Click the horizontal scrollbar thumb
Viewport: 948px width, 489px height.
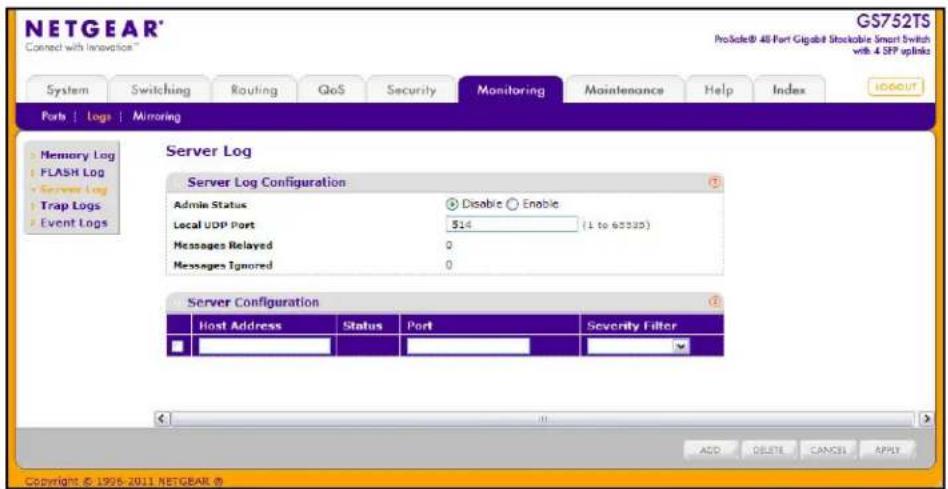(543, 418)
